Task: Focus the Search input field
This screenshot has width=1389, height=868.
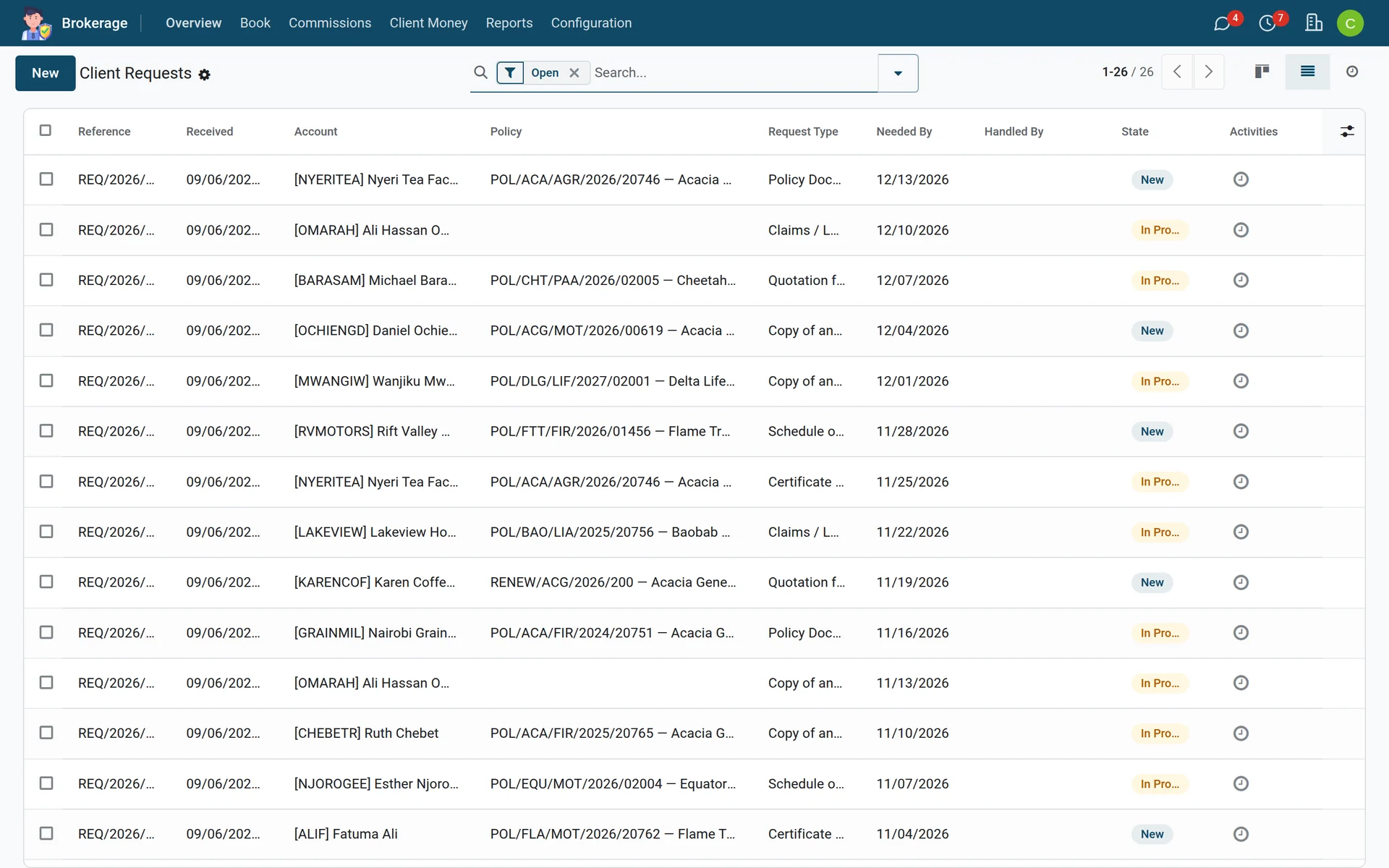Action: 734,72
